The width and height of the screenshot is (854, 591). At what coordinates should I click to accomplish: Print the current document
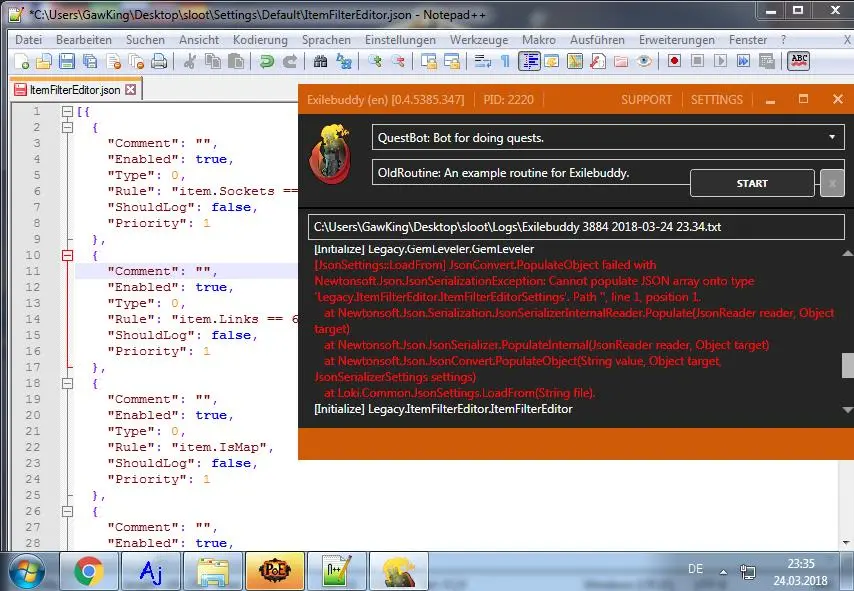(x=158, y=61)
